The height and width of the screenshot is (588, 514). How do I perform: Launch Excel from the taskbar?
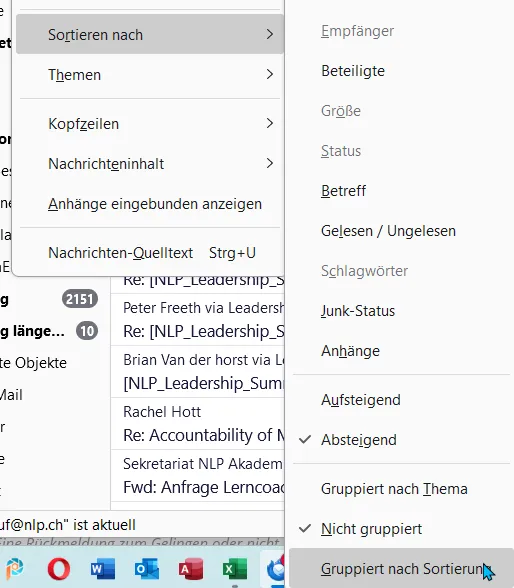(235, 569)
